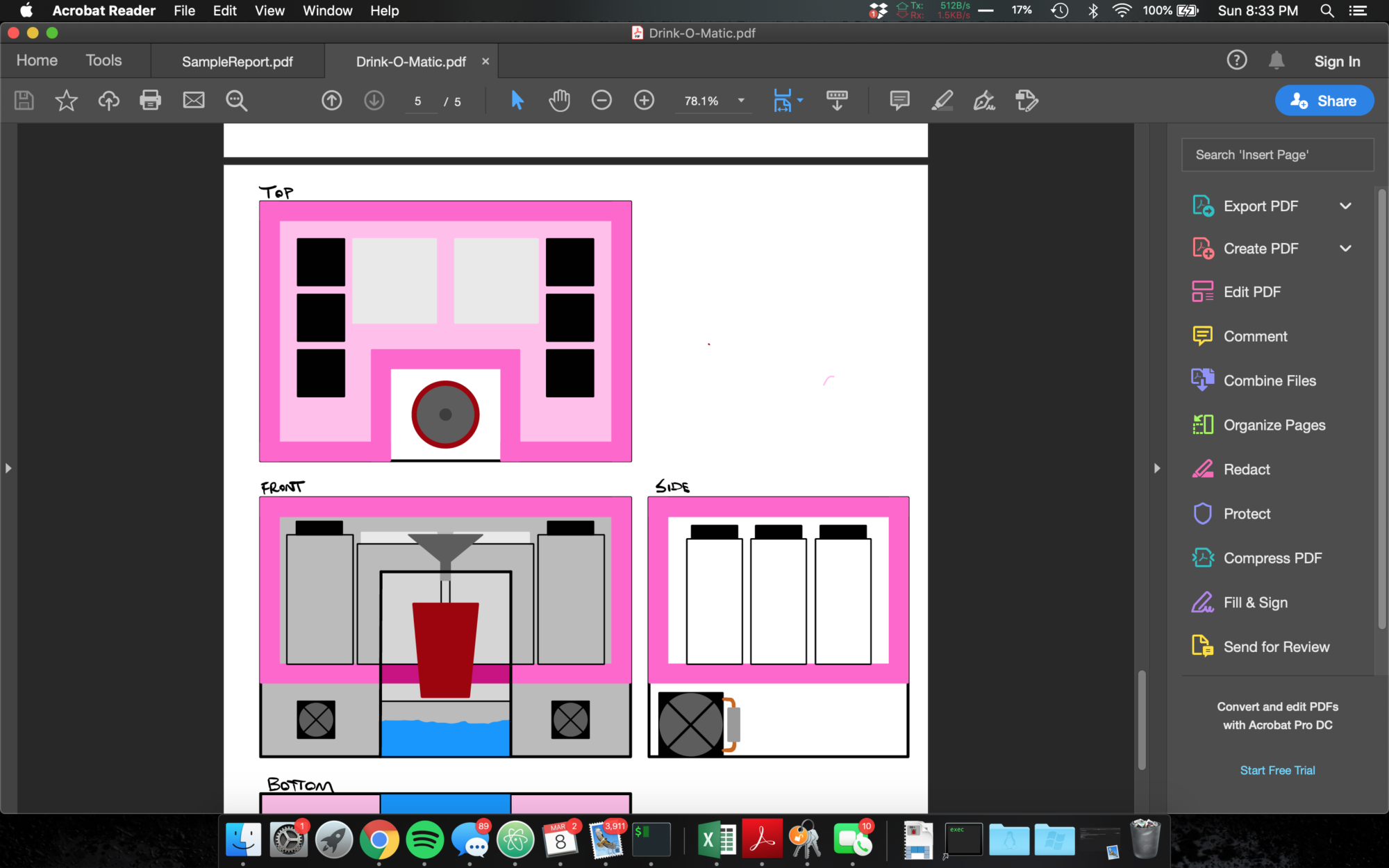Viewport: 1389px width, 868px height.
Task: Switch to SampleReport.pdf tab
Action: click(x=237, y=62)
